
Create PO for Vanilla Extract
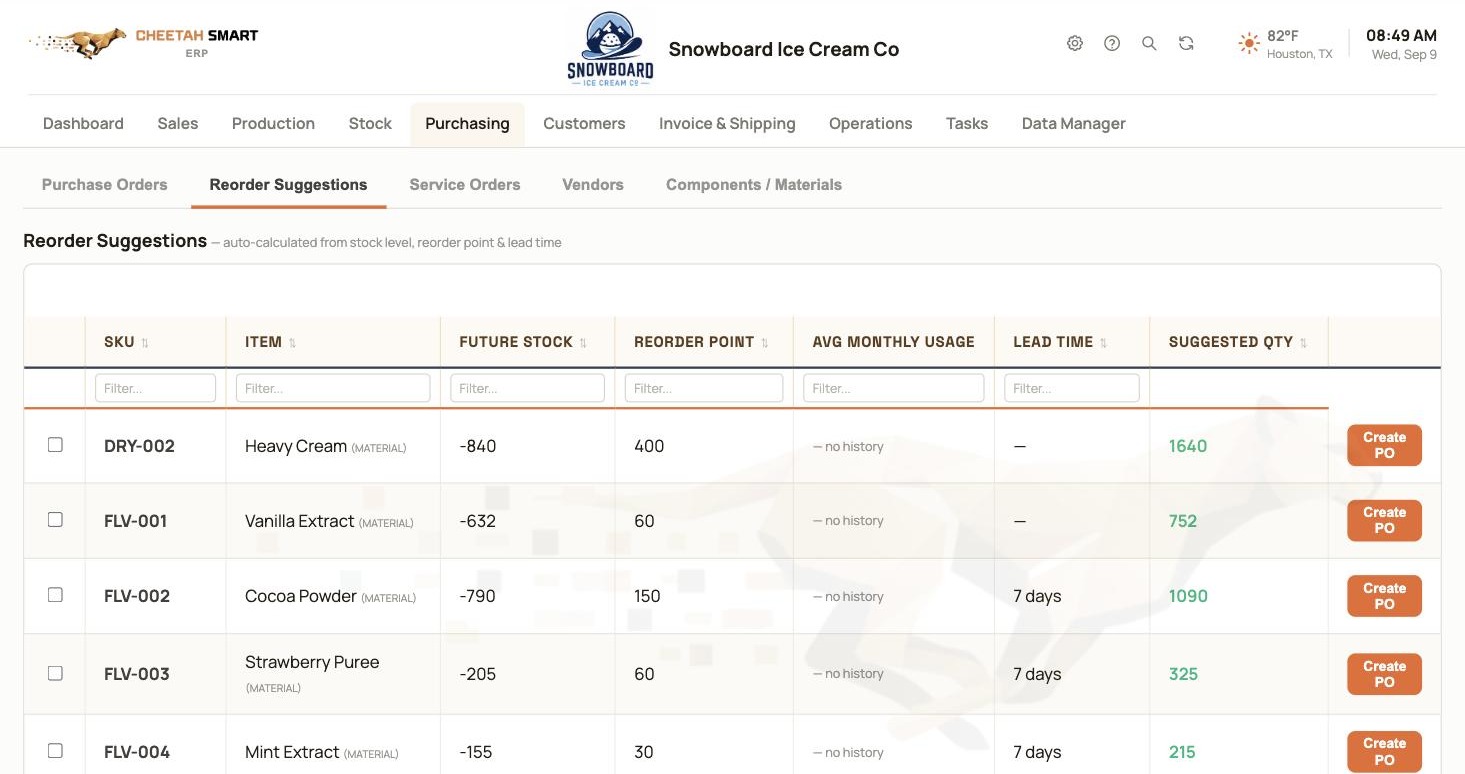[x=1384, y=520]
